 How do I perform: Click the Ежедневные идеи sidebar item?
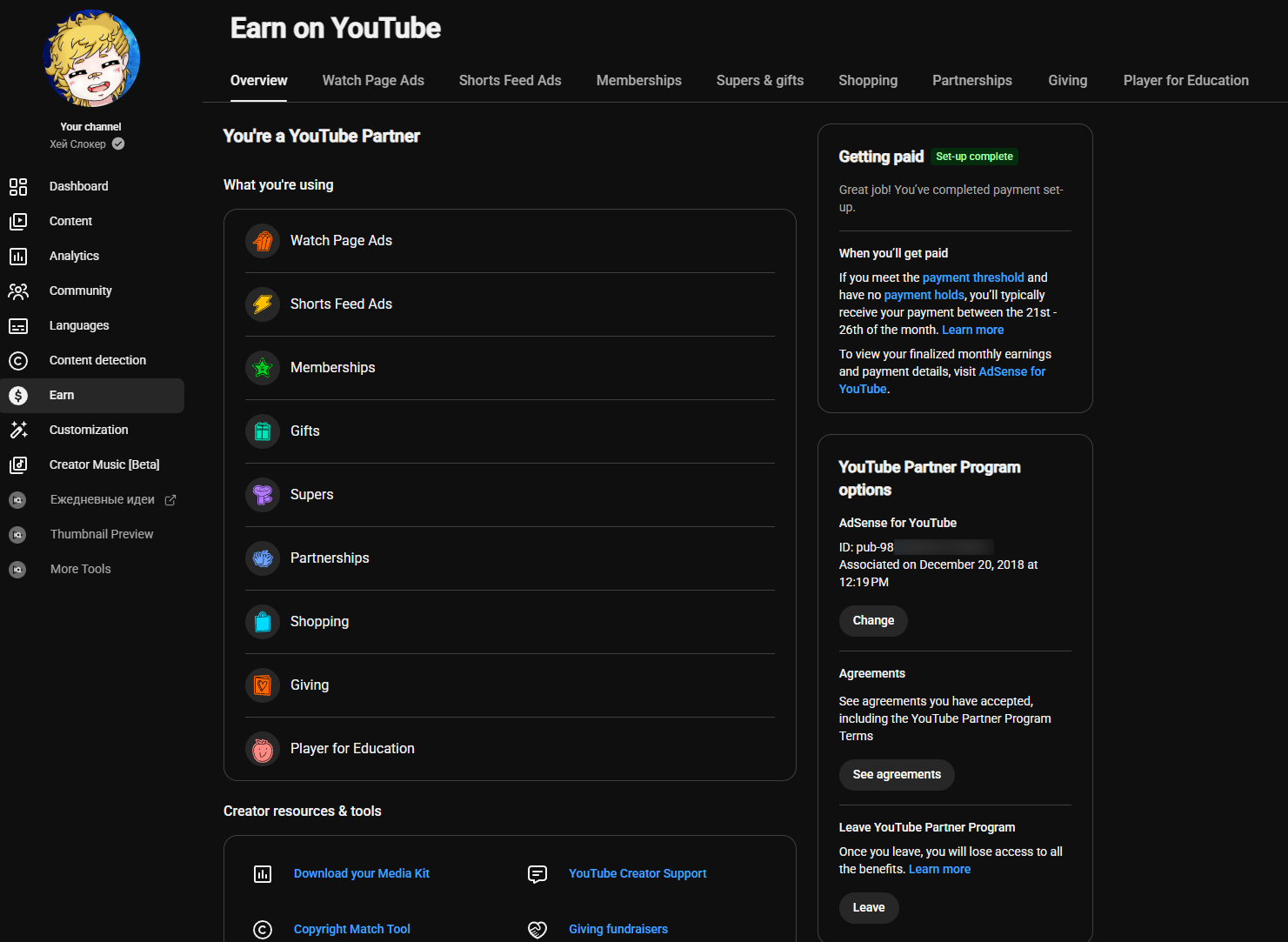[x=92, y=500]
